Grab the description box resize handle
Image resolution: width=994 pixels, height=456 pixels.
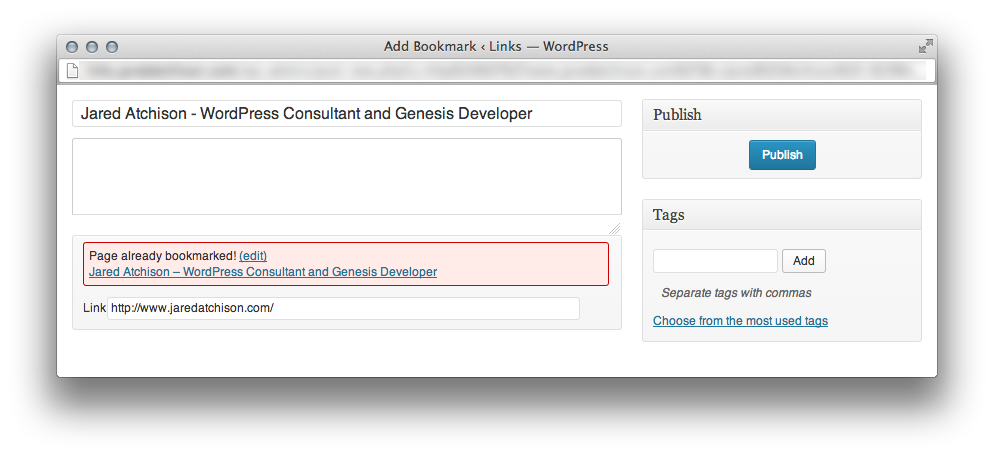pyautogui.click(x=615, y=228)
